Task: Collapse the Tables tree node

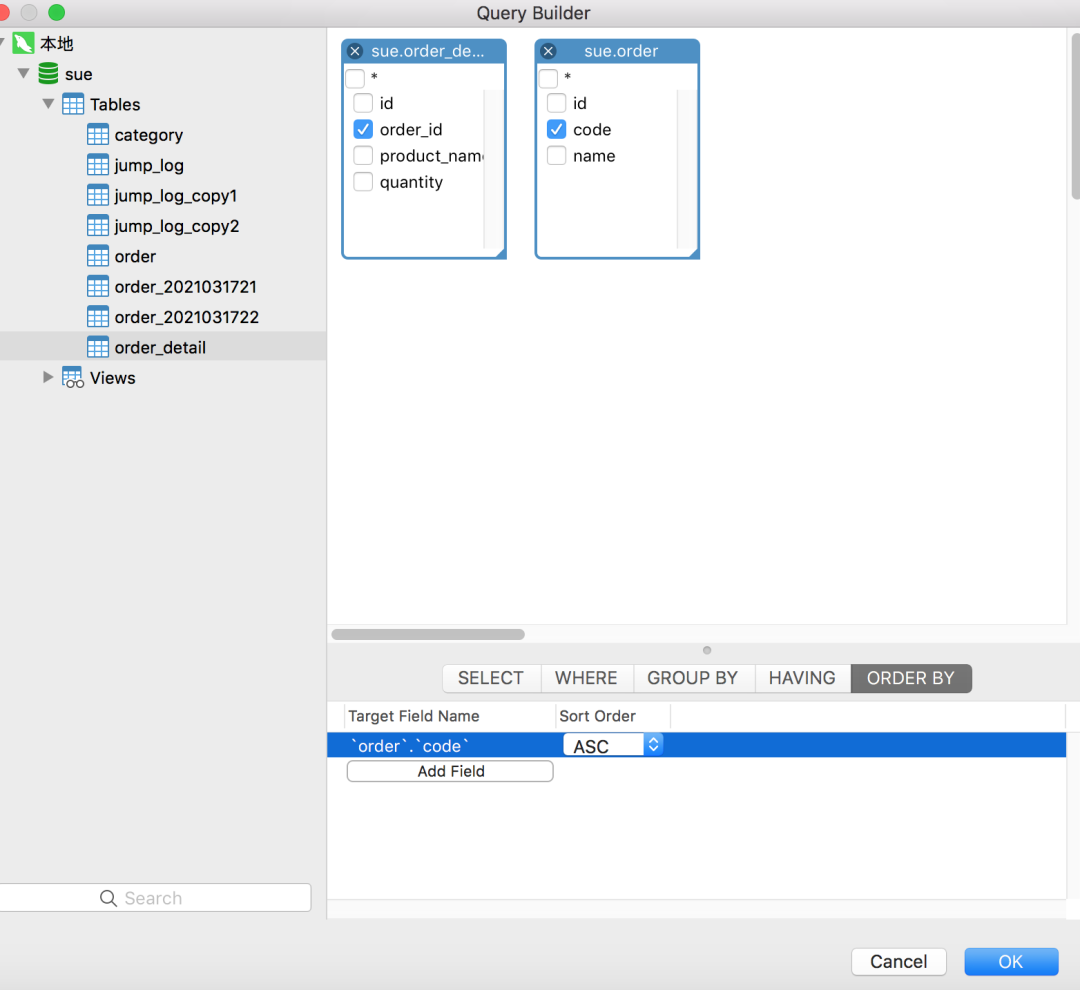Action: click(x=48, y=104)
